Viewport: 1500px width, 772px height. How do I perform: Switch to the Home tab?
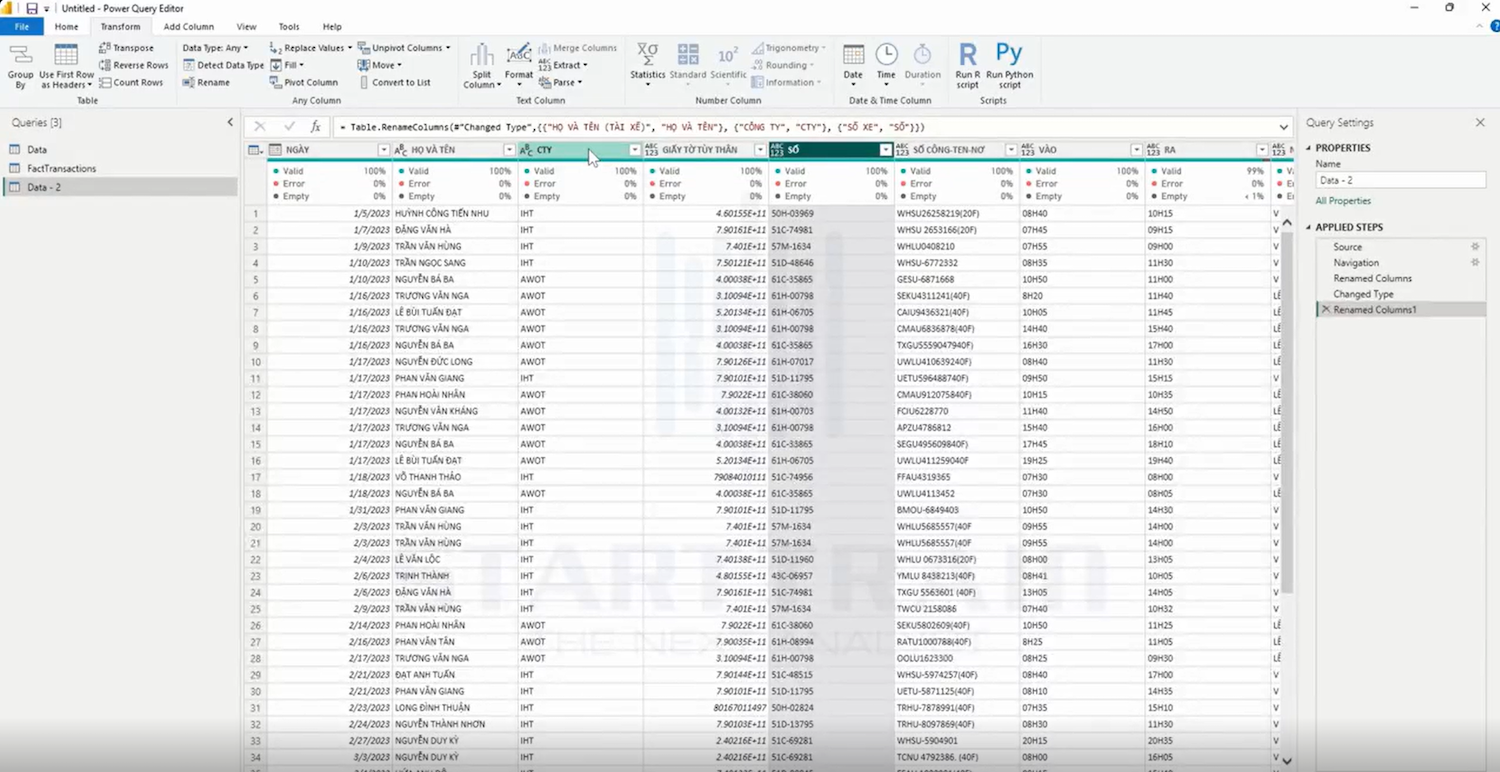pos(66,27)
